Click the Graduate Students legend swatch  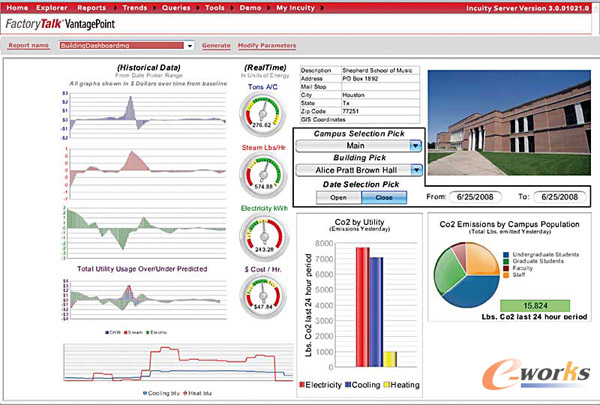click(x=506, y=261)
